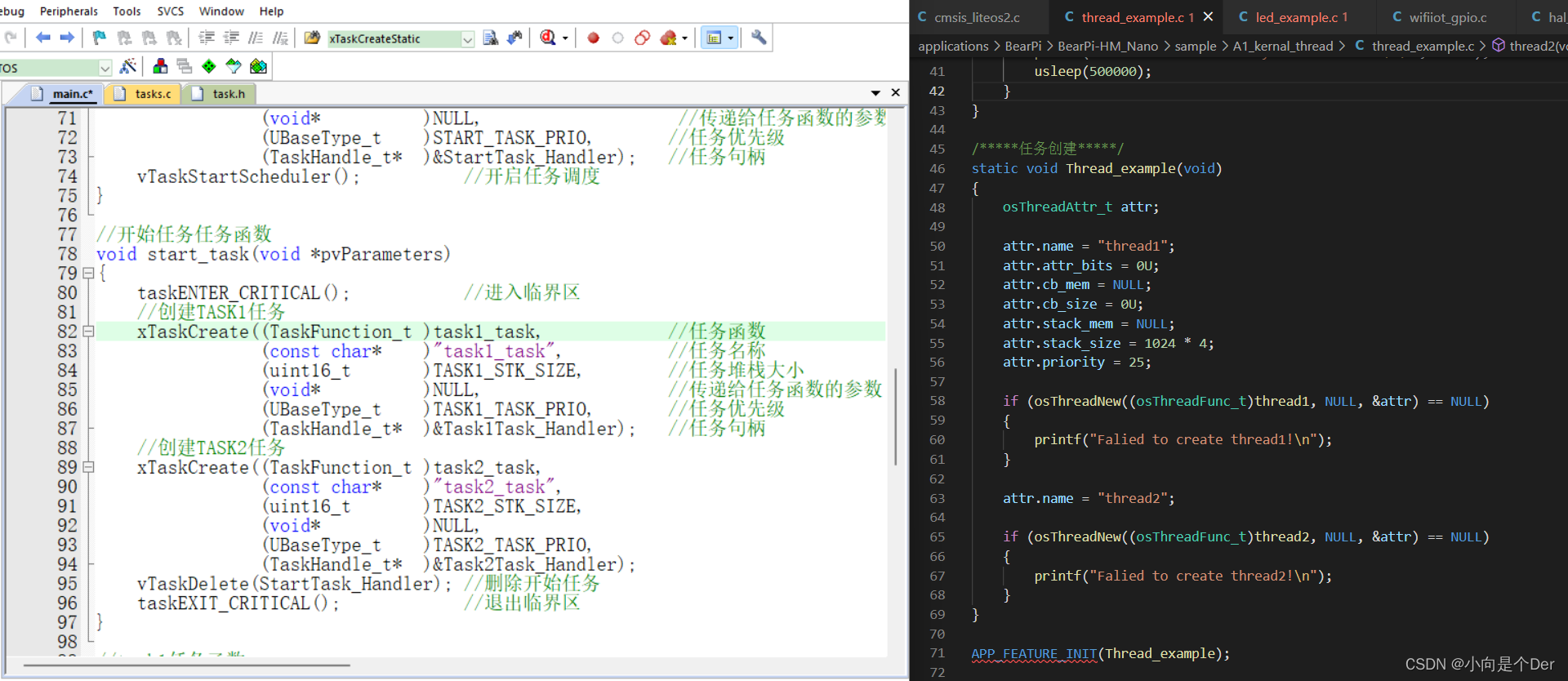Switch to the task.h tab
1568x681 pixels.
219,94
